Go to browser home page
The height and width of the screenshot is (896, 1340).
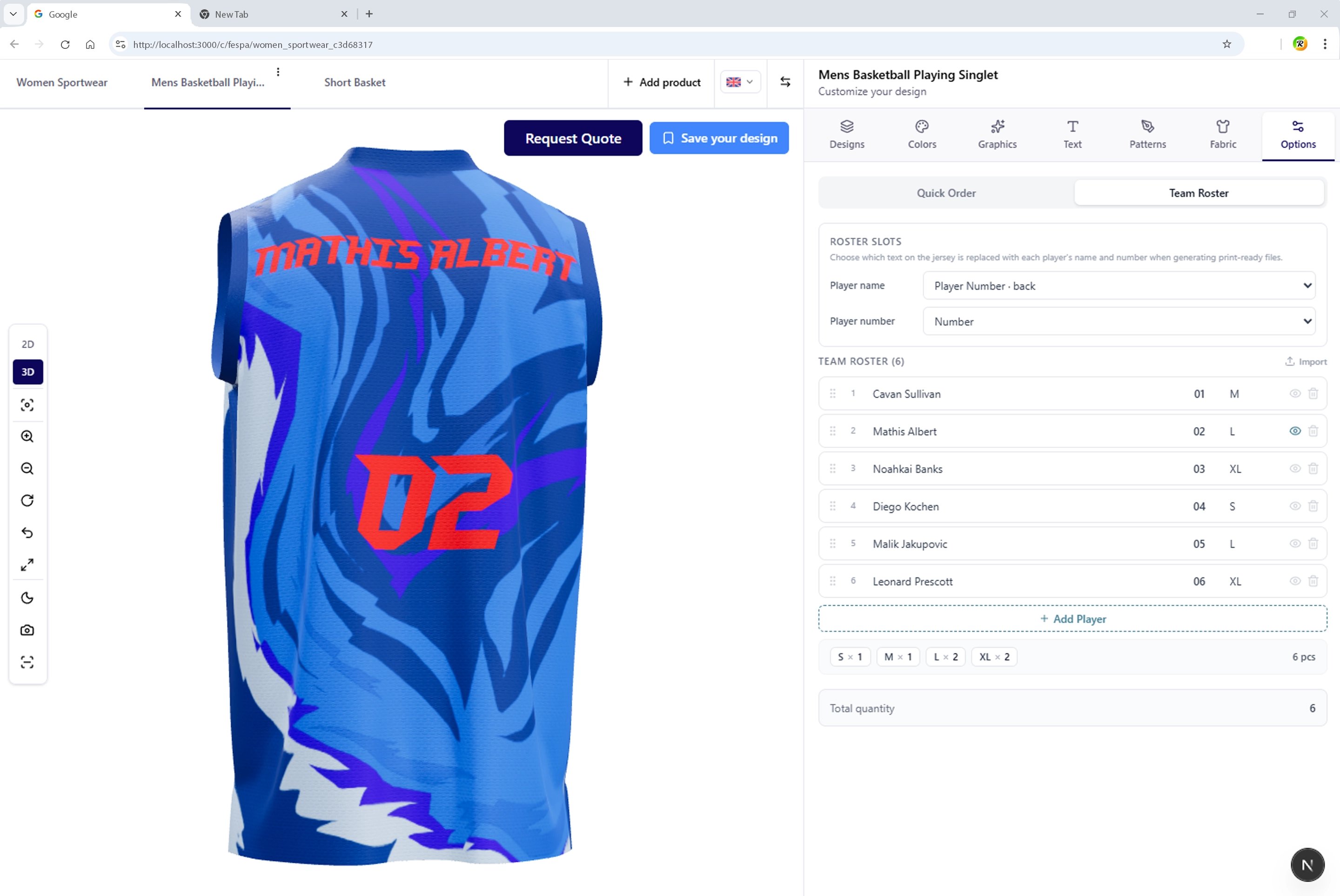click(x=90, y=45)
